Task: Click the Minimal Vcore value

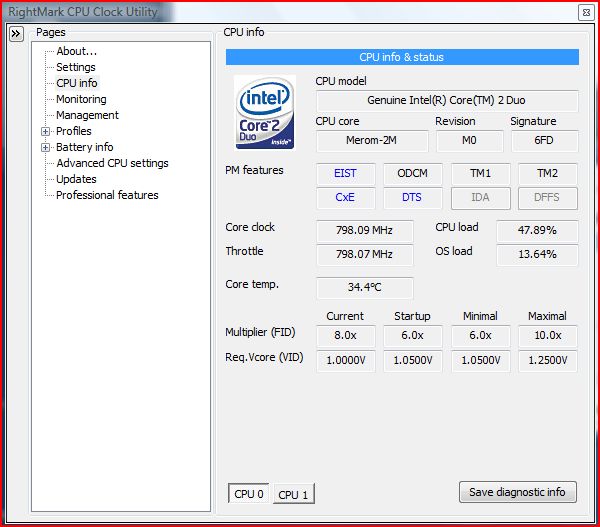Action: (480, 361)
